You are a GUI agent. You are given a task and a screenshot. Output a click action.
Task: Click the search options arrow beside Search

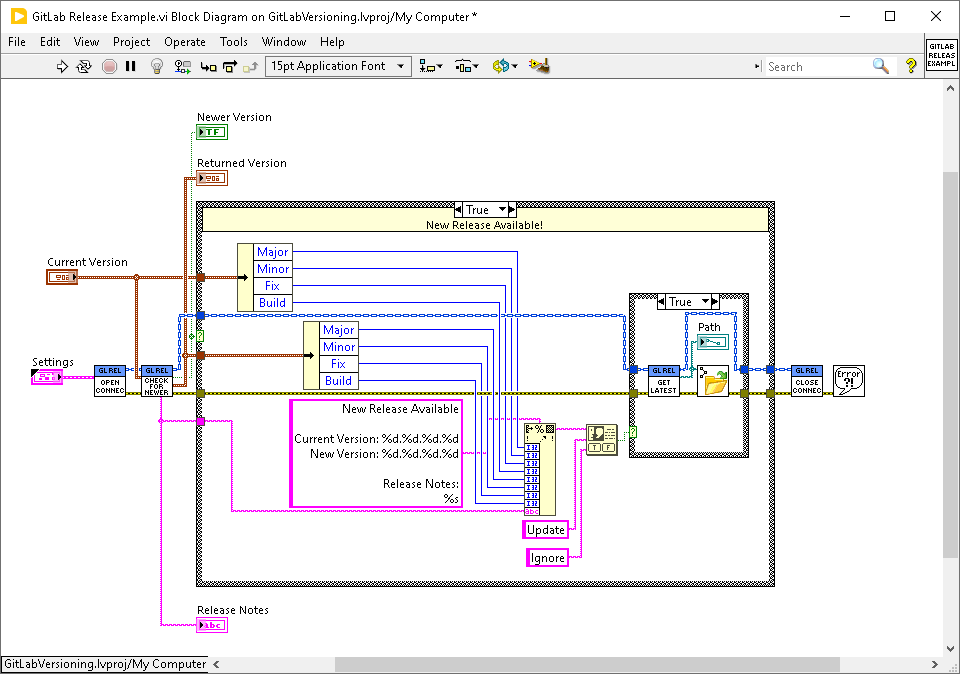click(758, 66)
